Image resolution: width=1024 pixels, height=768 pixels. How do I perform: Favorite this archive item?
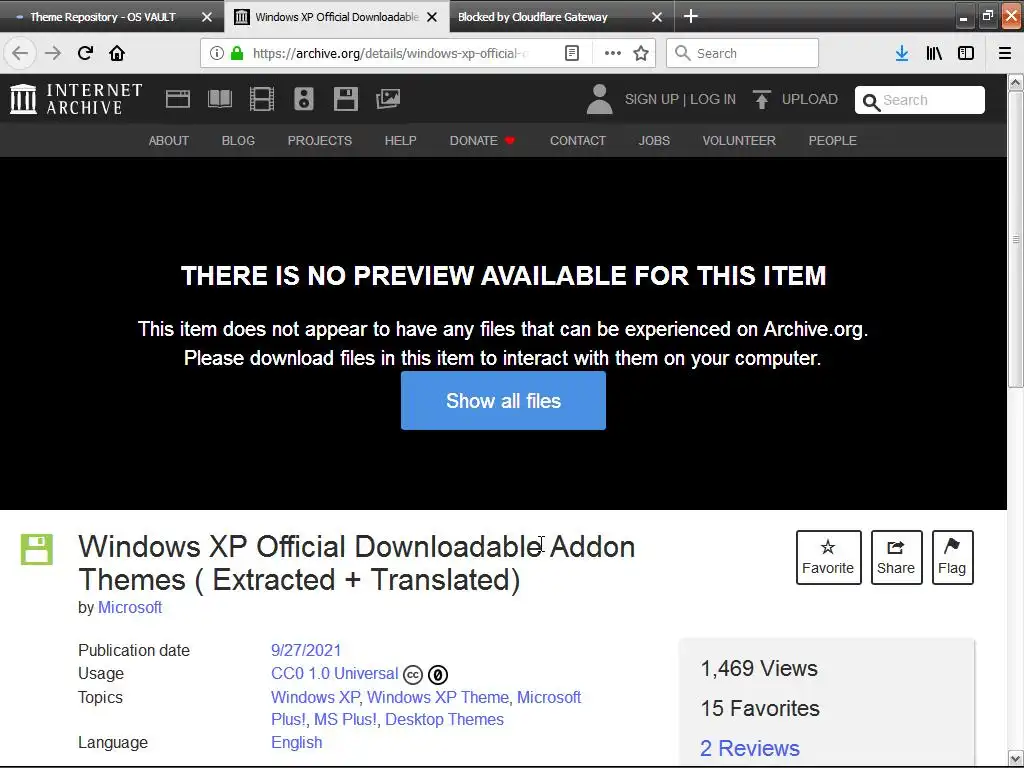click(x=828, y=557)
